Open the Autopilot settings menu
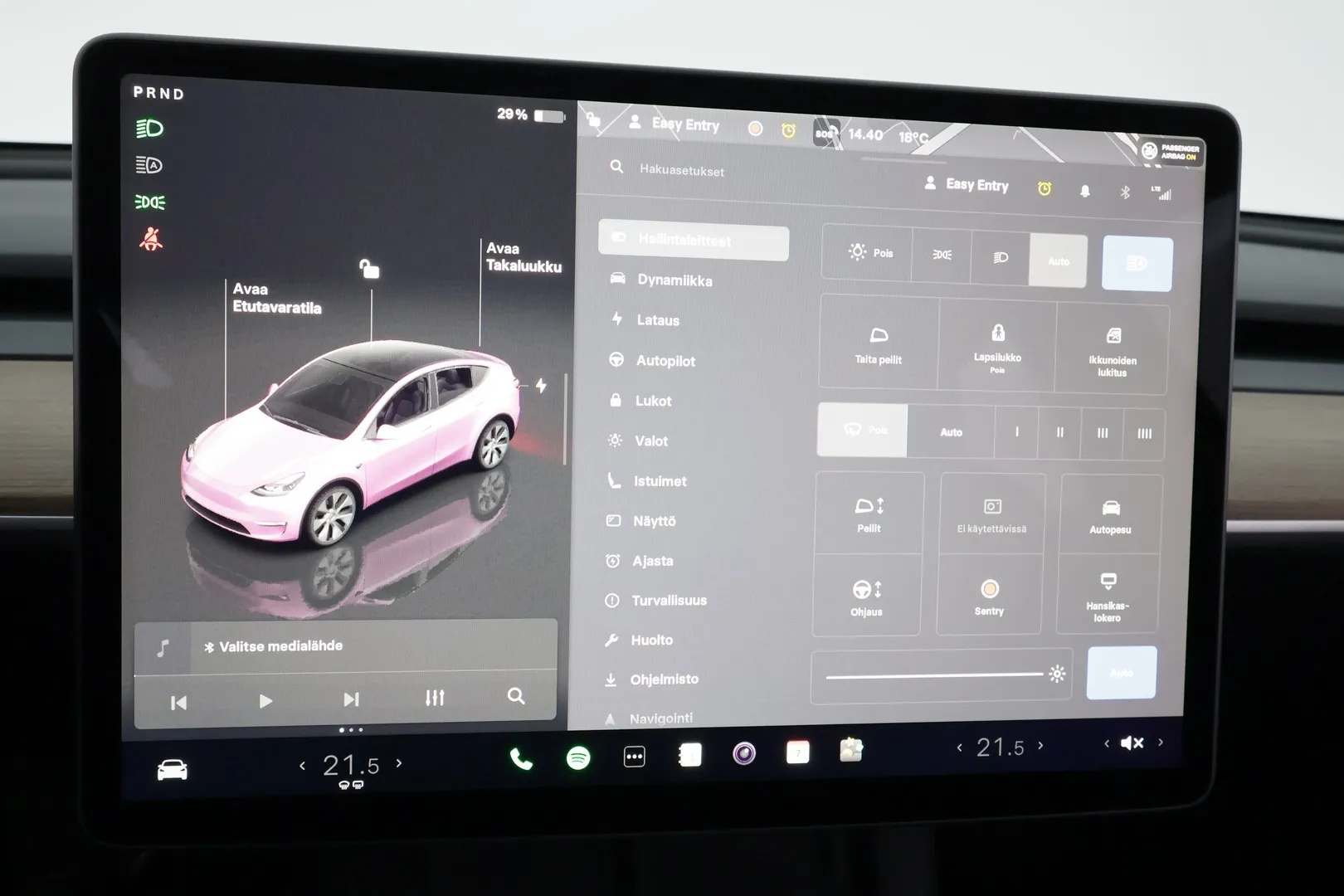 (x=665, y=361)
